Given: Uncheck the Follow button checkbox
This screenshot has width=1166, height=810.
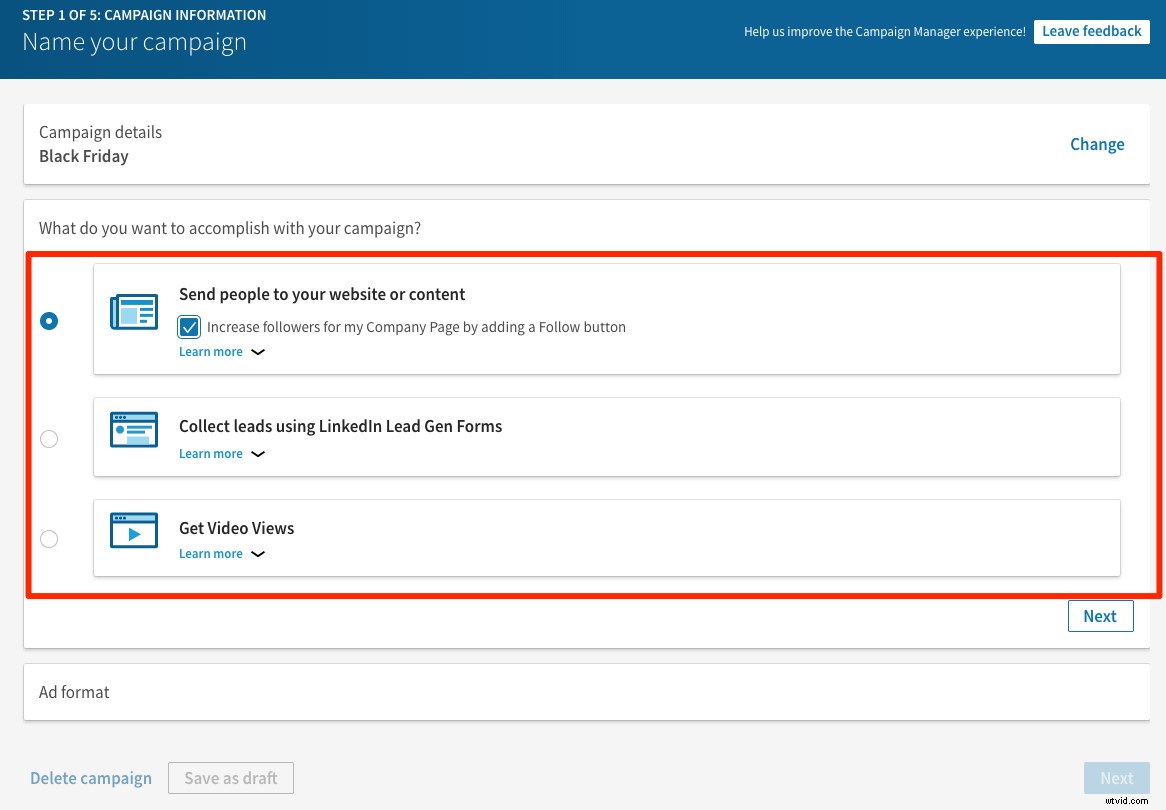Looking at the screenshot, I should click(189, 326).
